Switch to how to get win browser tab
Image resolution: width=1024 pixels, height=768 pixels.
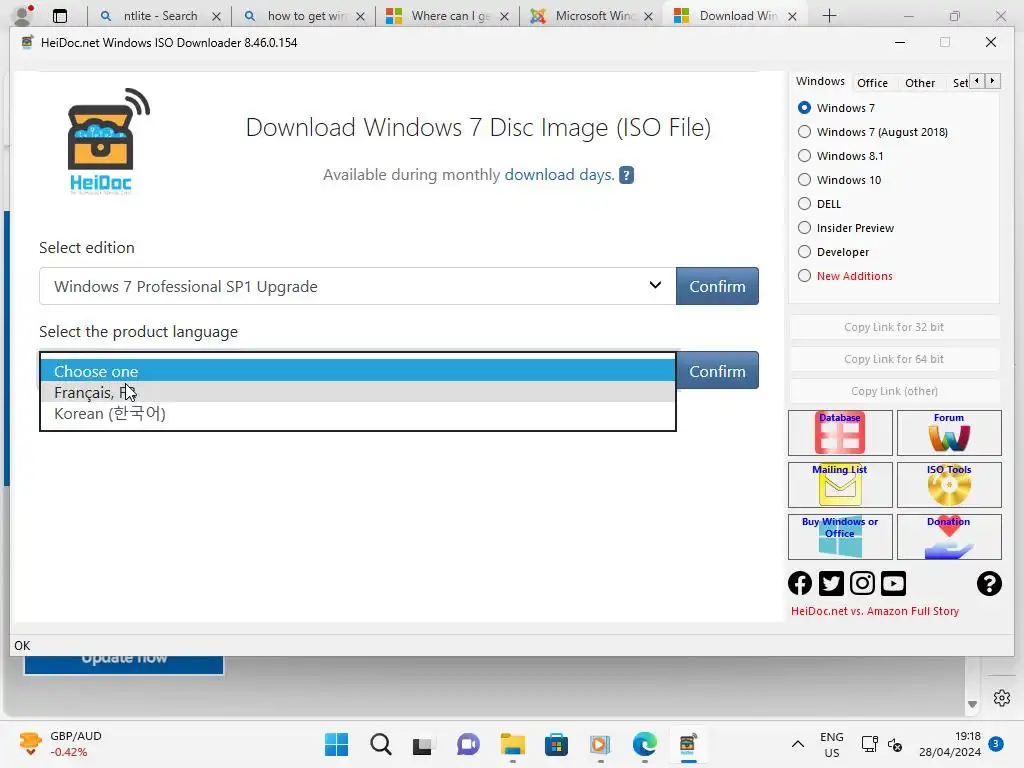(x=304, y=16)
